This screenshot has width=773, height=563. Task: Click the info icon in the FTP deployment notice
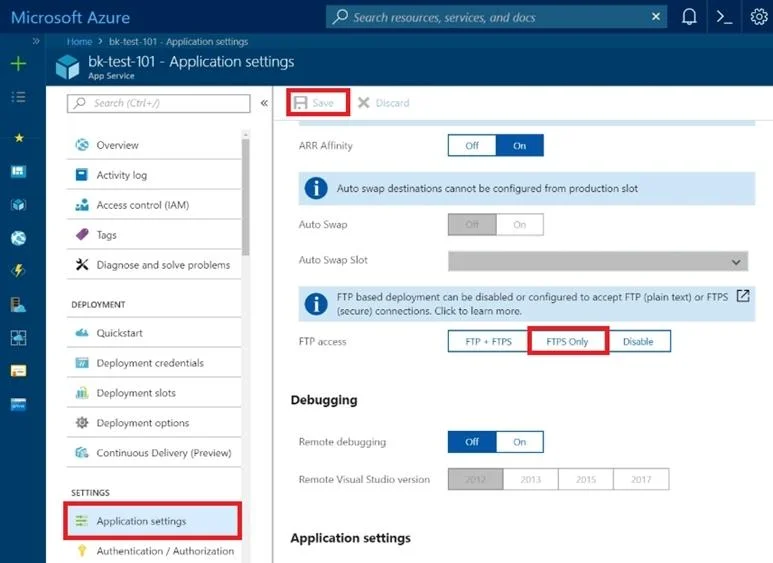pos(316,304)
